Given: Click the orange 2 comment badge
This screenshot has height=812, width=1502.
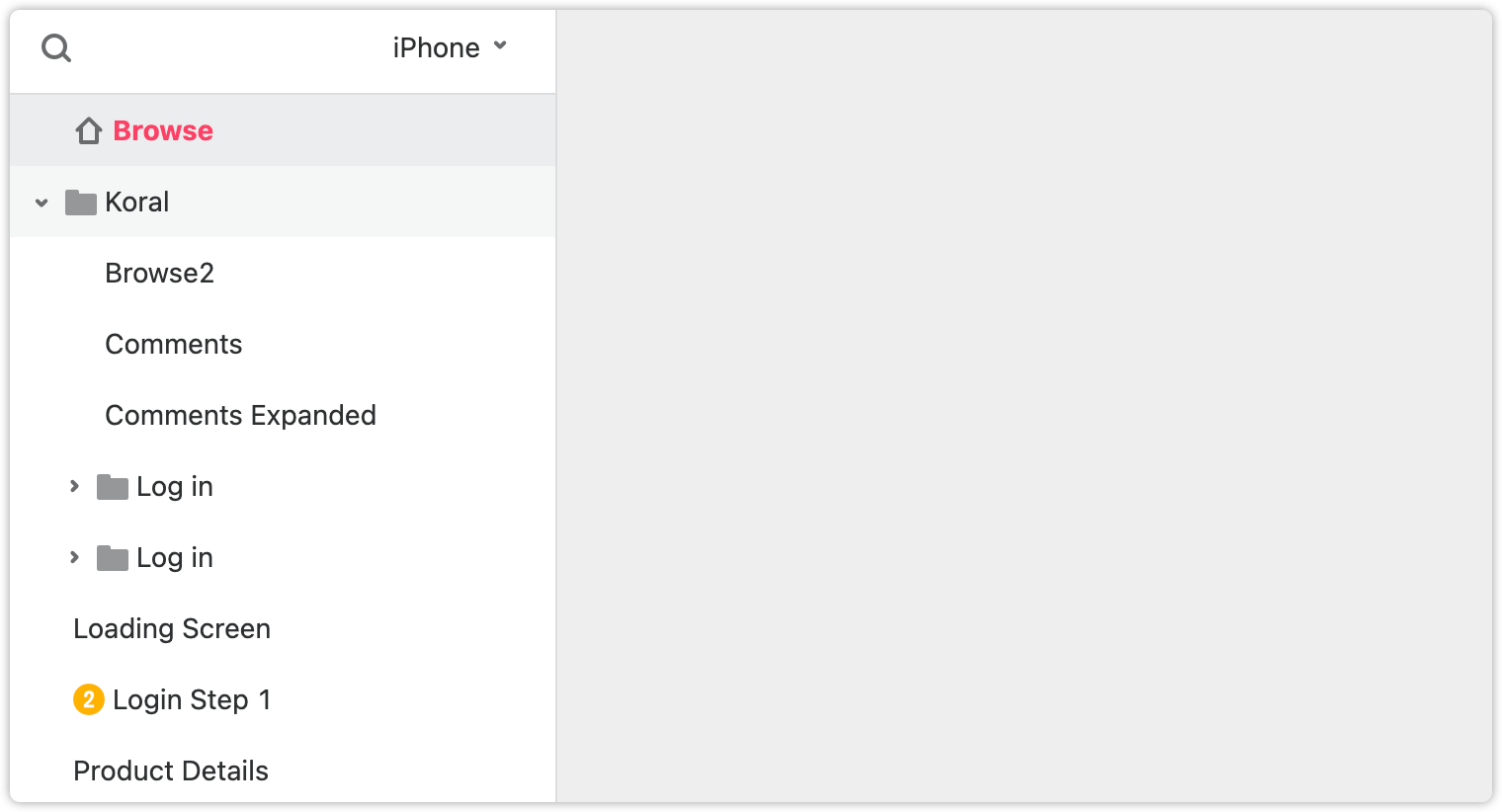Looking at the screenshot, I should tap(89, 699).
